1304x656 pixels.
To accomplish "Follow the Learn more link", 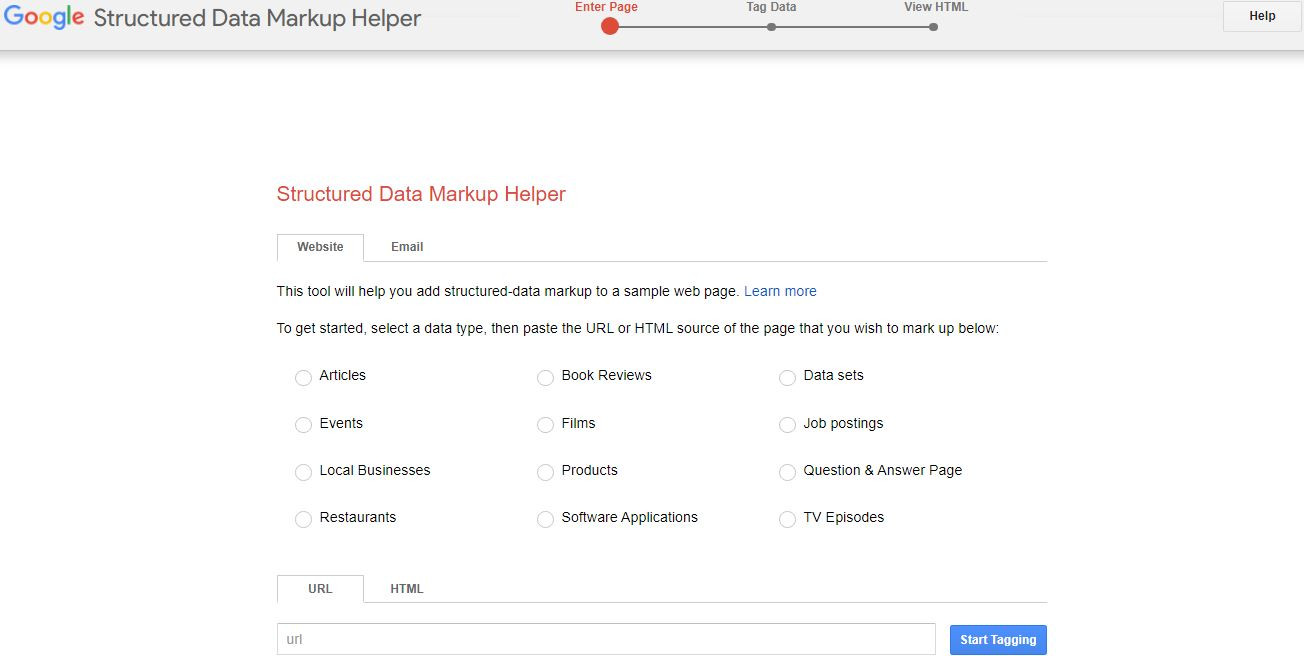I will pos(780,291).
